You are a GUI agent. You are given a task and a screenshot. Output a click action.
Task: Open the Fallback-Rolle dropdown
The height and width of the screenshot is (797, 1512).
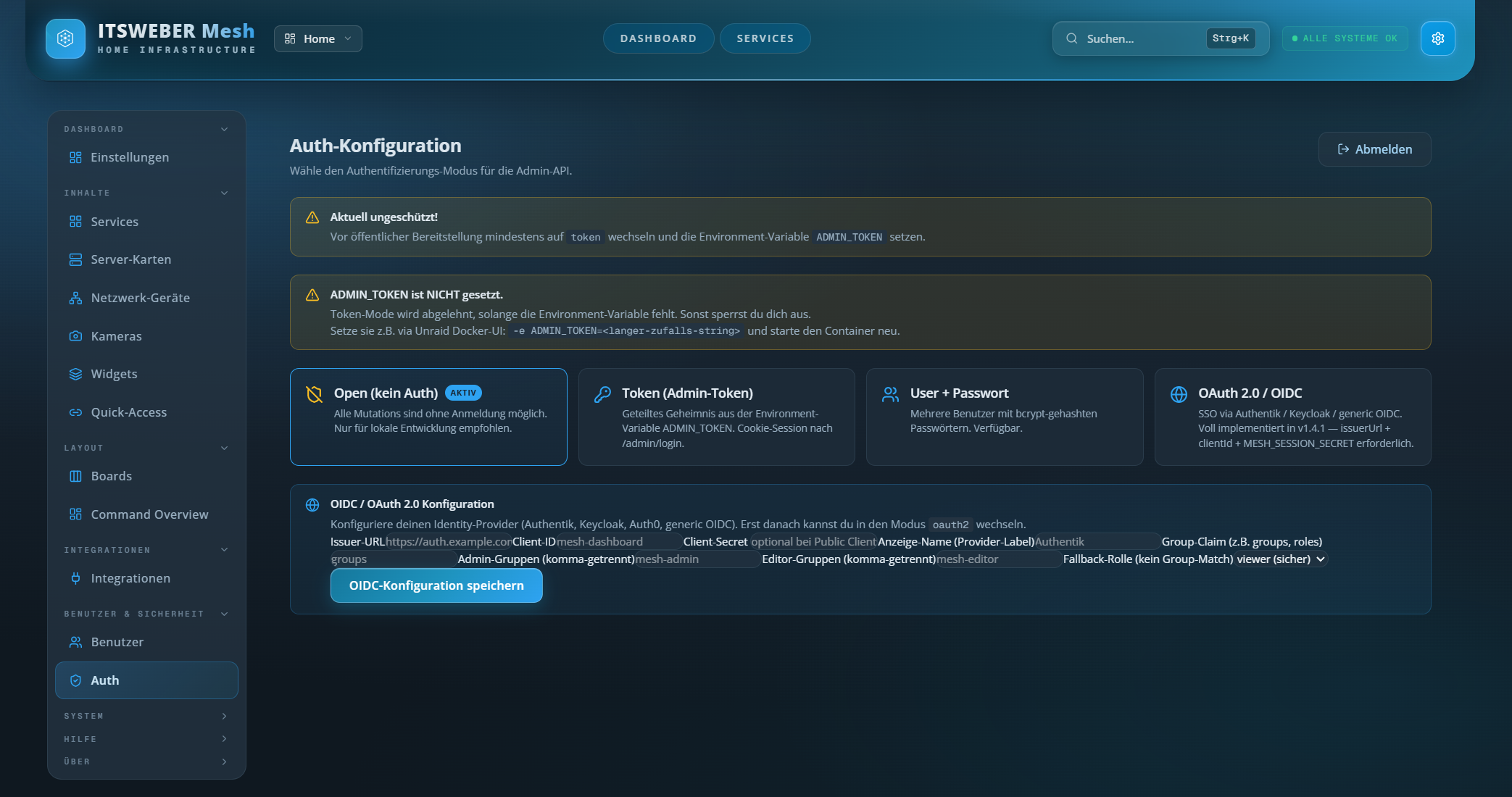[1280, 559]
